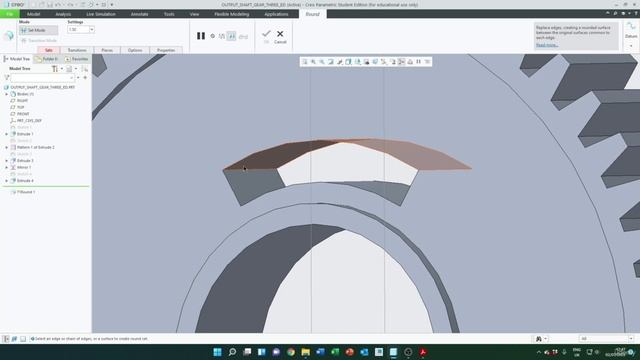The height and width of the screenshot is (360, 640).
Task: Open the Transitions tab
Action: (77, 50)
